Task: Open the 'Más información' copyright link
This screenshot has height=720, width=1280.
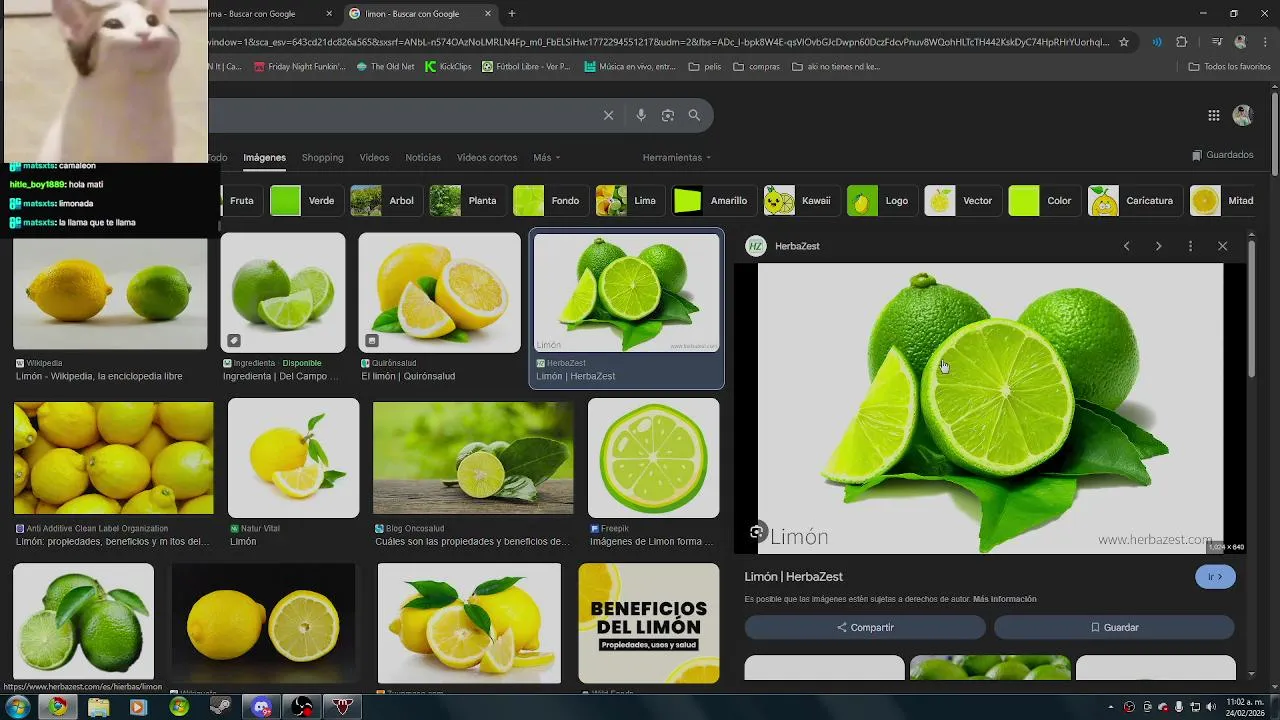Action: tap(1004, 599)
